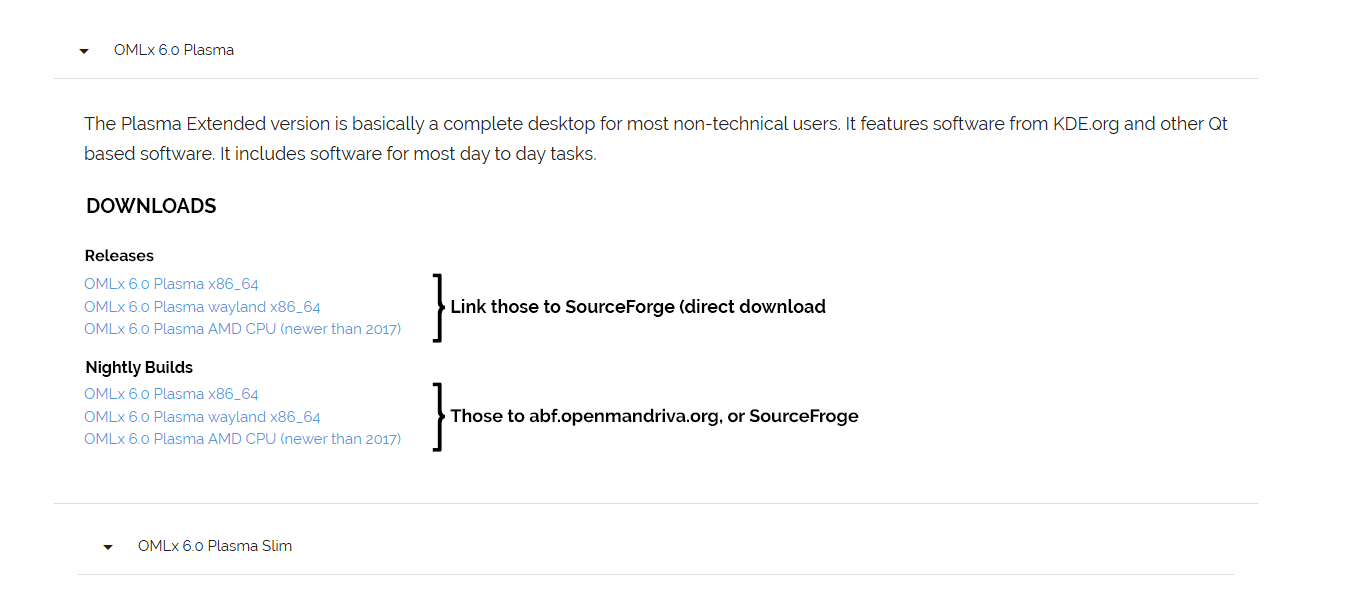
Task: Click the Nightly Builds subheading
Action: 139,367
